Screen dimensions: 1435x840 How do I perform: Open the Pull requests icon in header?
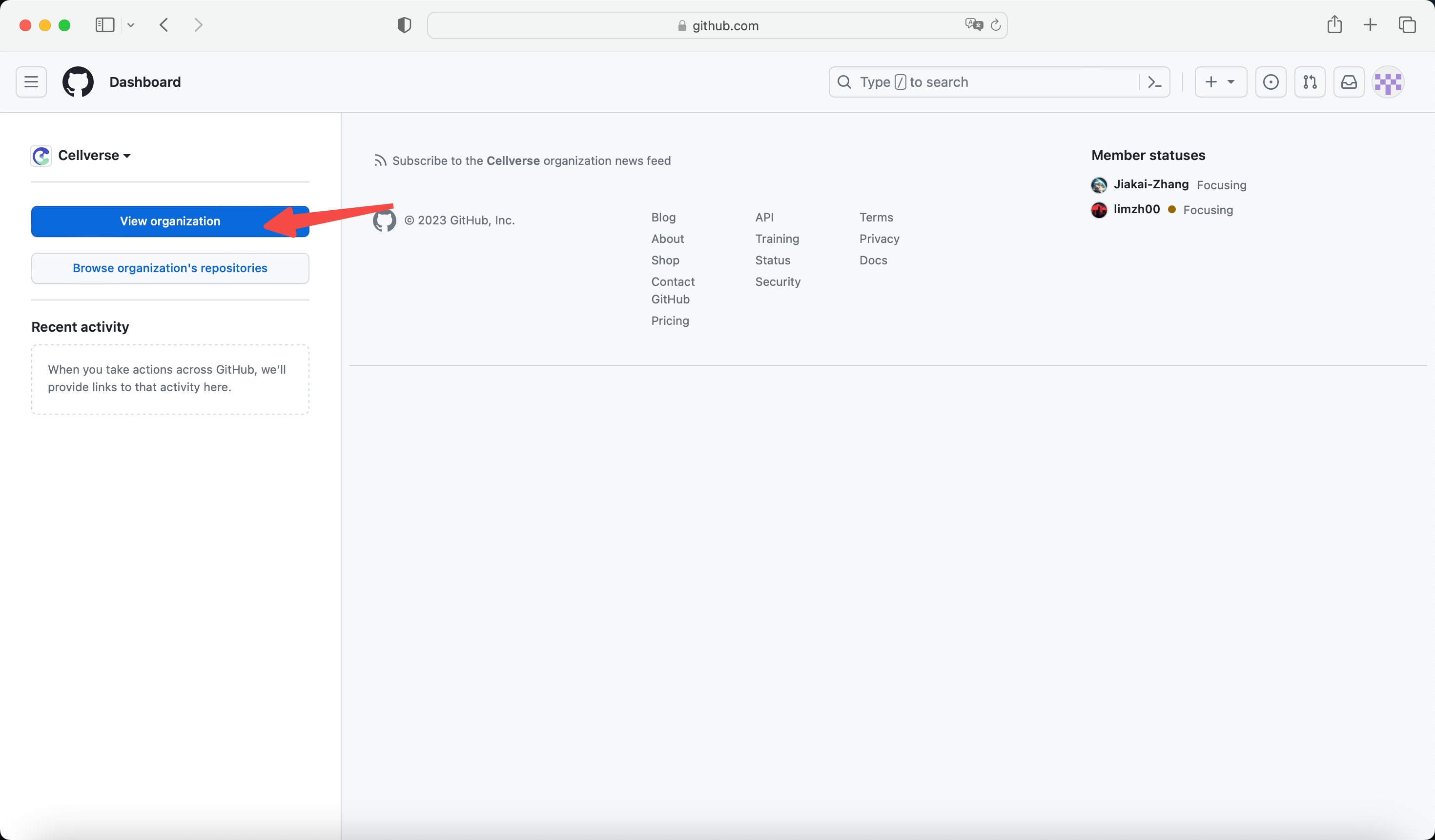tap(1310, 82)
